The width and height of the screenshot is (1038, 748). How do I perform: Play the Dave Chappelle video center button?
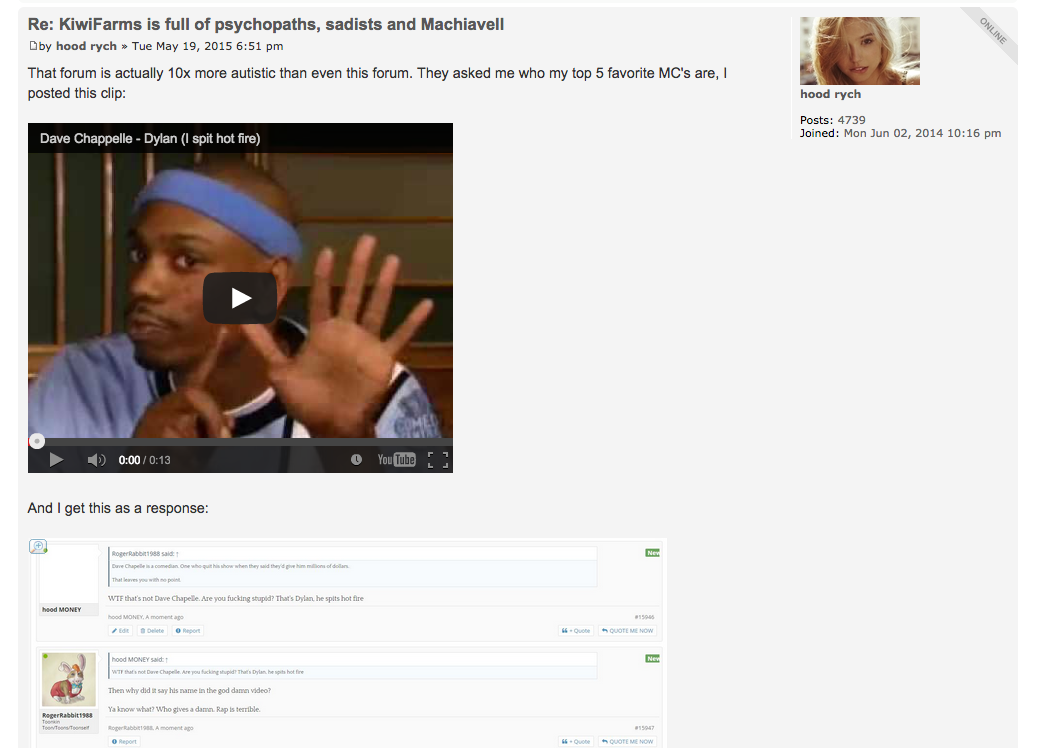tap(240, 298)
